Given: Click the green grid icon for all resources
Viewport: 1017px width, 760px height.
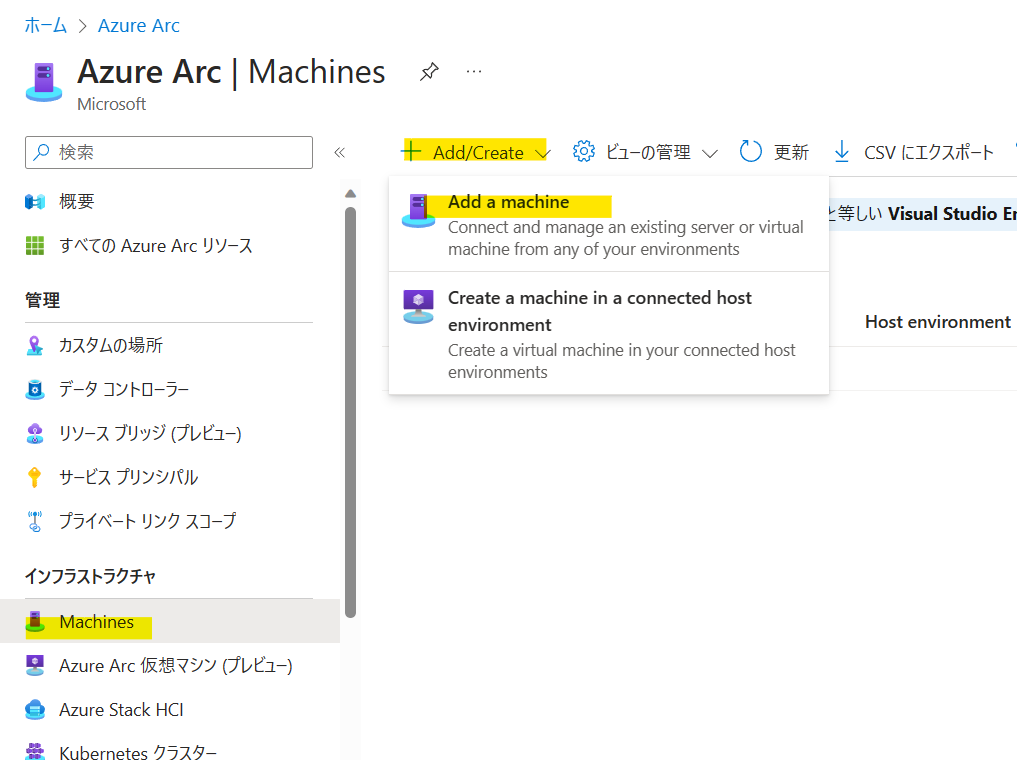Looking at the screenshot, I should [35, 246].
